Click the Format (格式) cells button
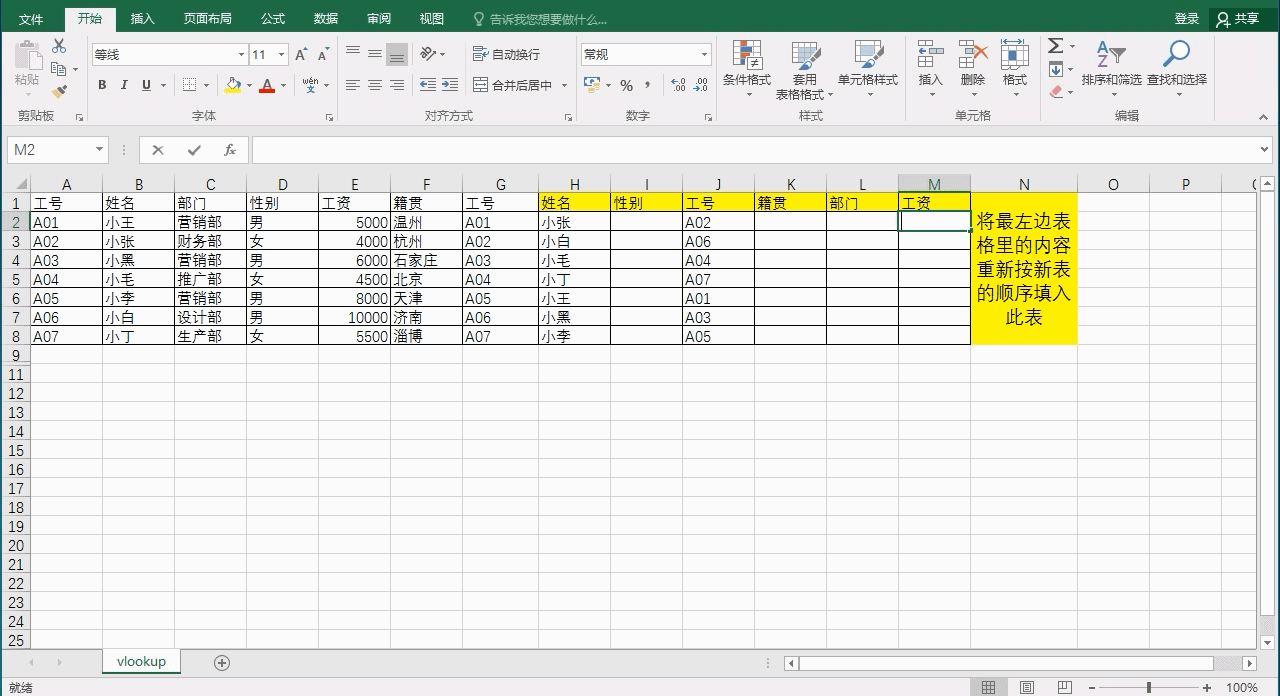This screenshot has width=1280, height=696. click(x=1015, y=70)
